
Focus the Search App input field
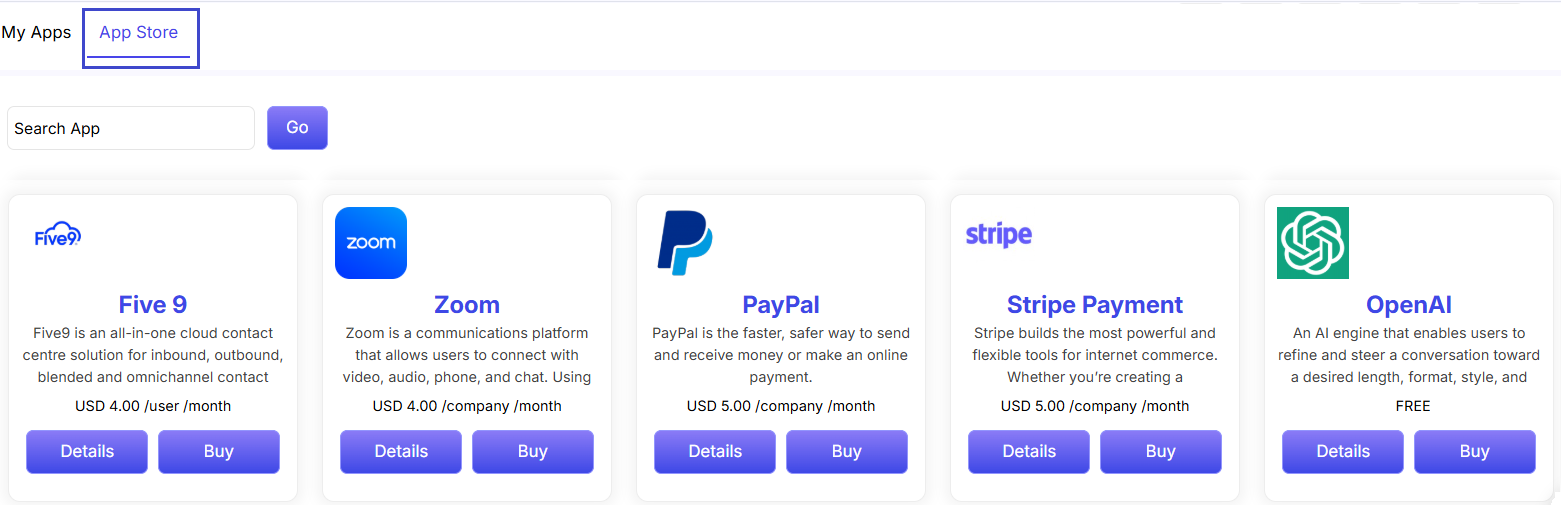(x=131, y=128)
